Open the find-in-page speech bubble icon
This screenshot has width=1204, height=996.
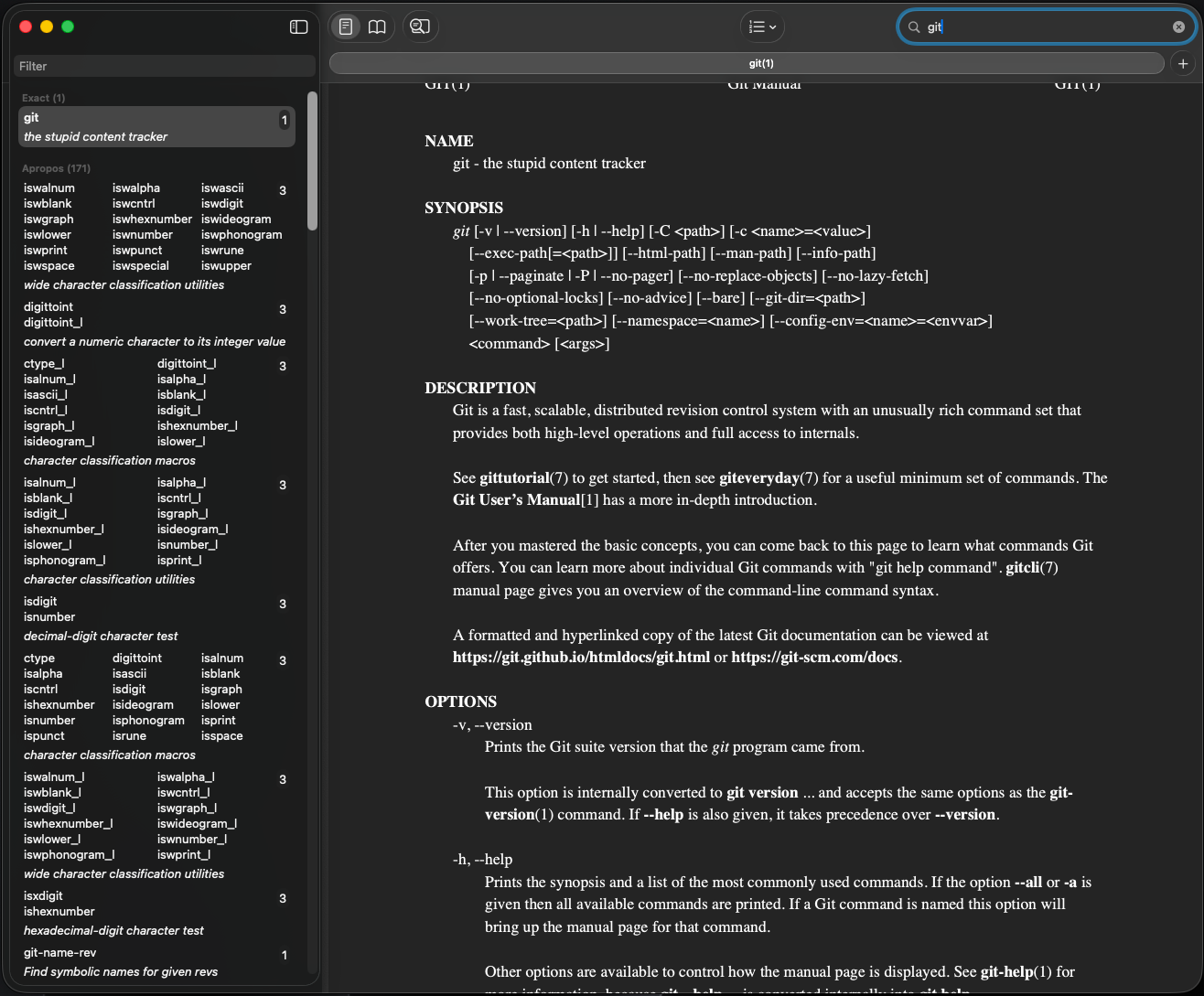coord(420,27)
